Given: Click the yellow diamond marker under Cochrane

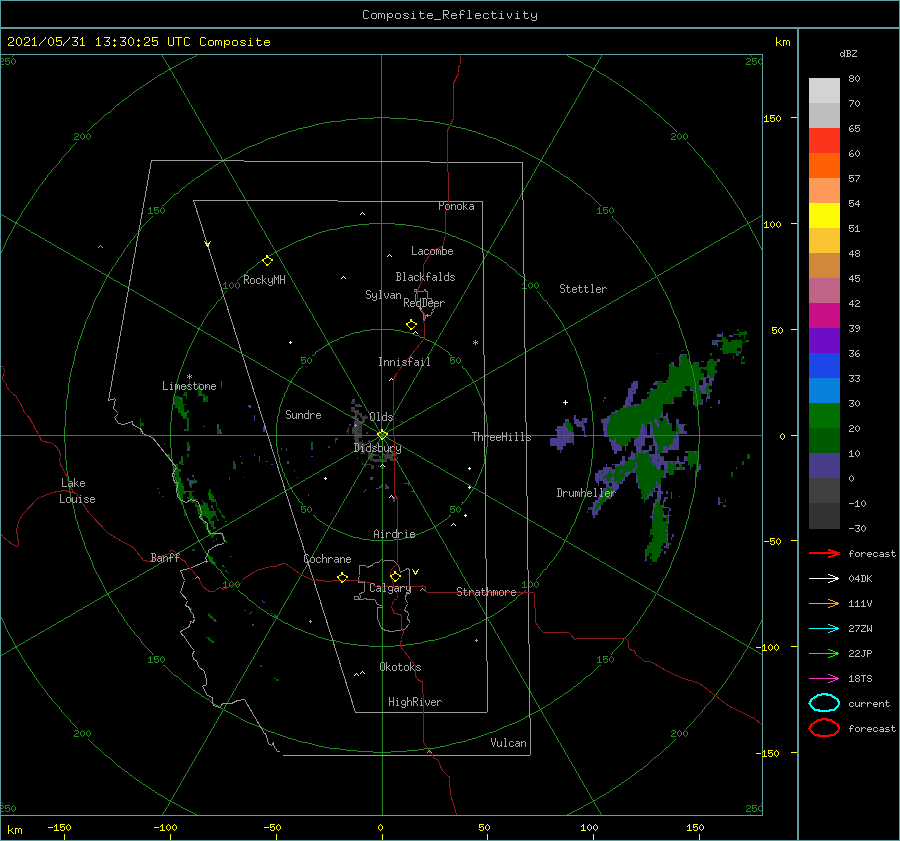Looking at the screenshot, I should [343, 578].
